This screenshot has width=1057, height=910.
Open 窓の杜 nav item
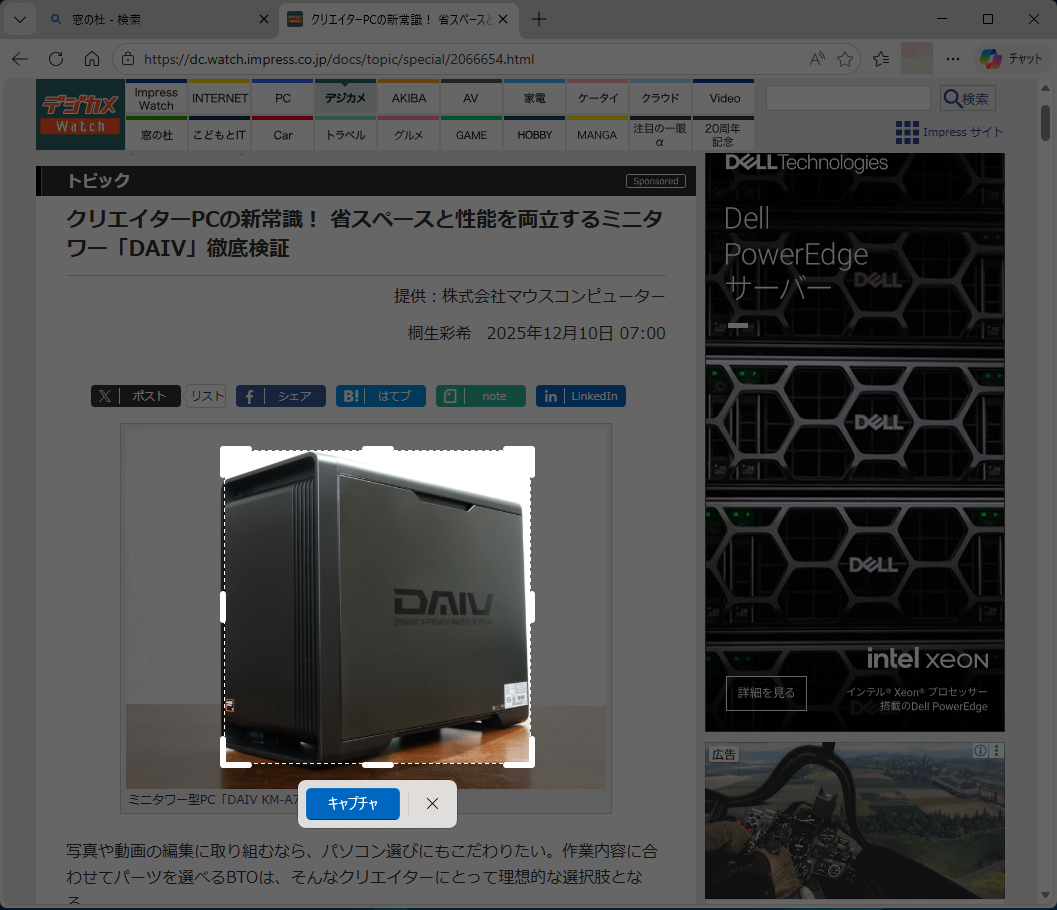(156, 134)
